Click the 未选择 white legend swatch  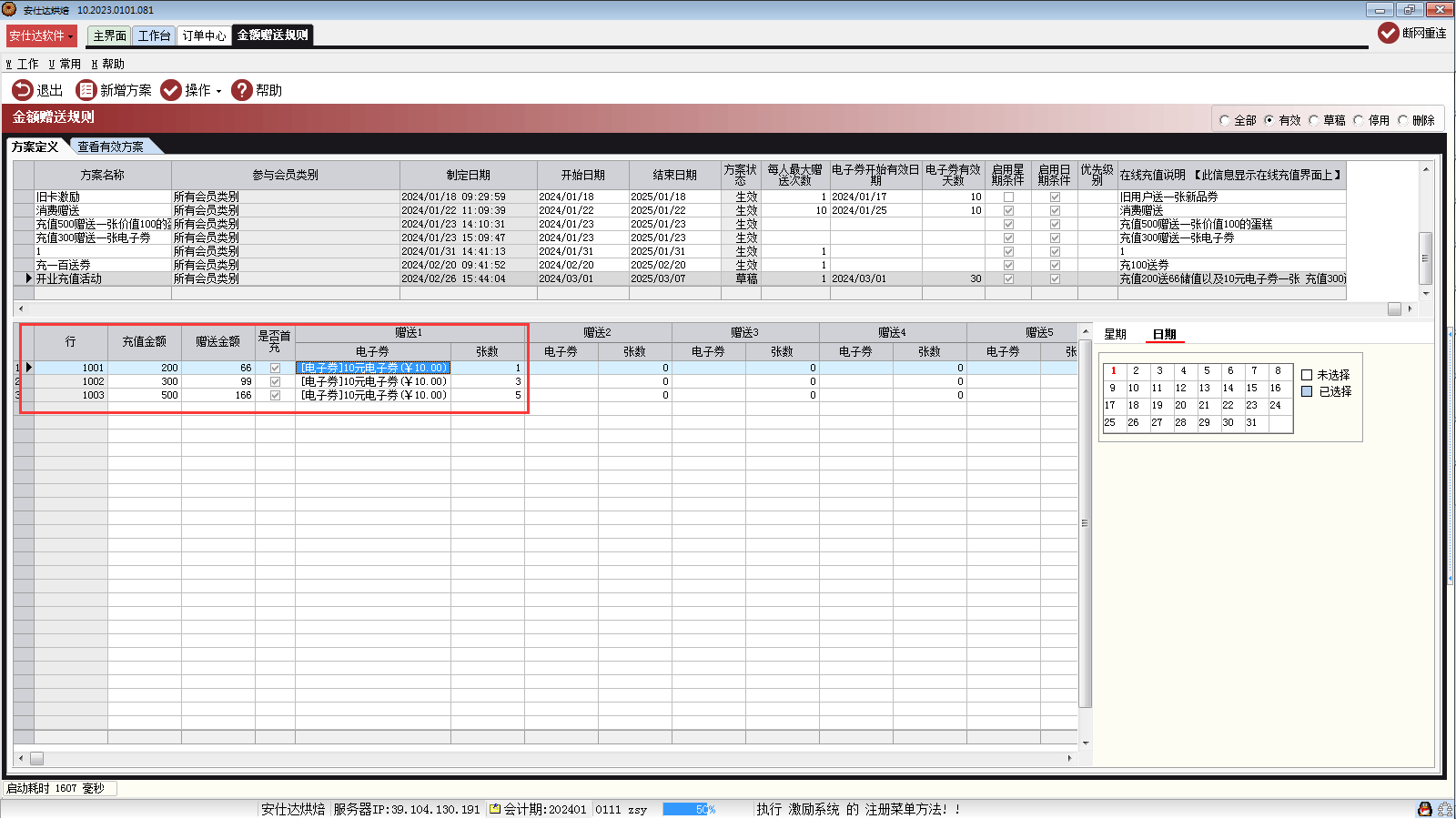tap(1307, 375)
